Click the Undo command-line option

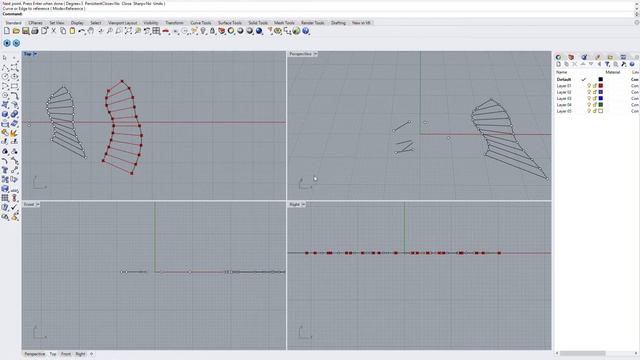(x=159, y=3)
